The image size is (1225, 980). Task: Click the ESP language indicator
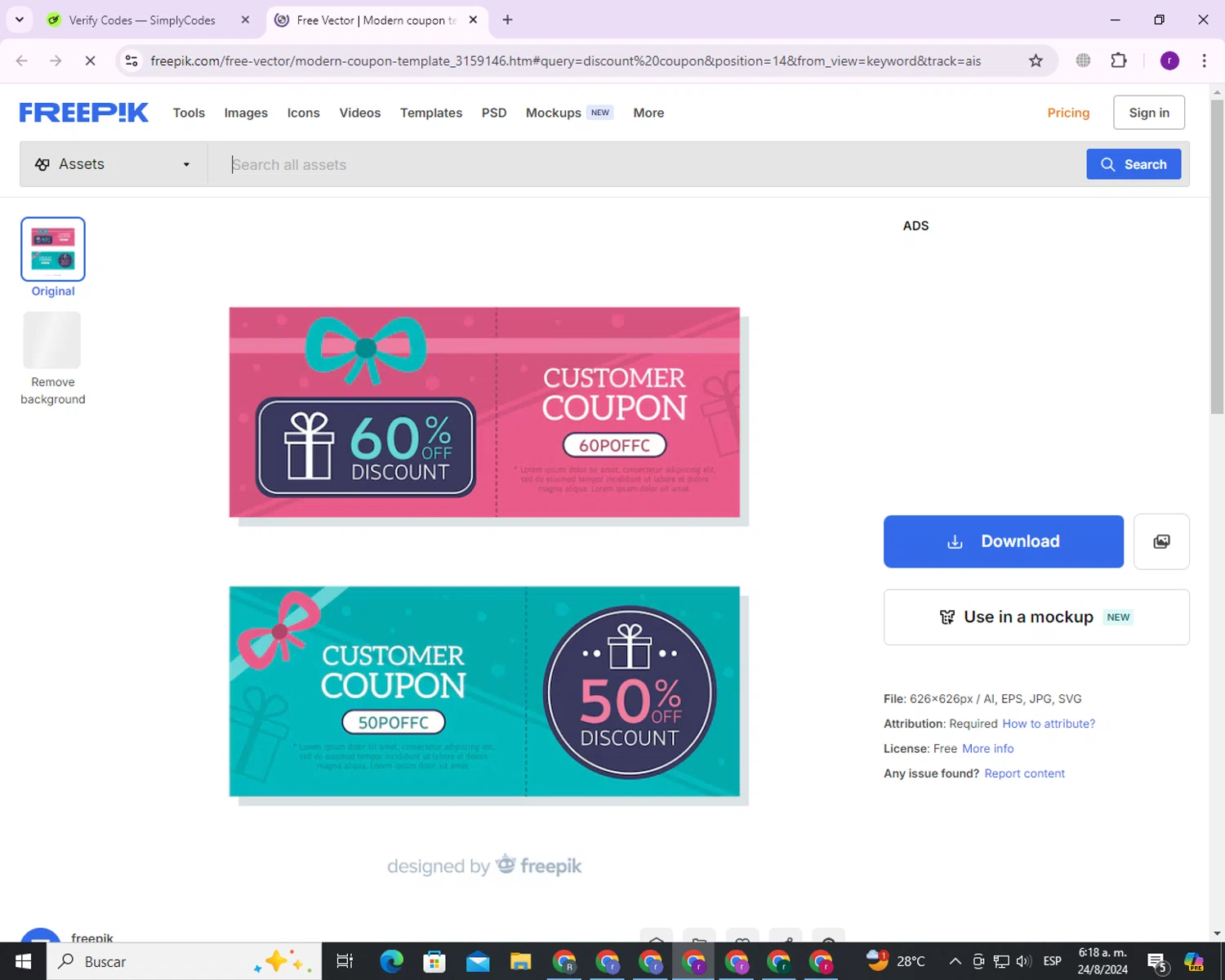point(1053,961)
